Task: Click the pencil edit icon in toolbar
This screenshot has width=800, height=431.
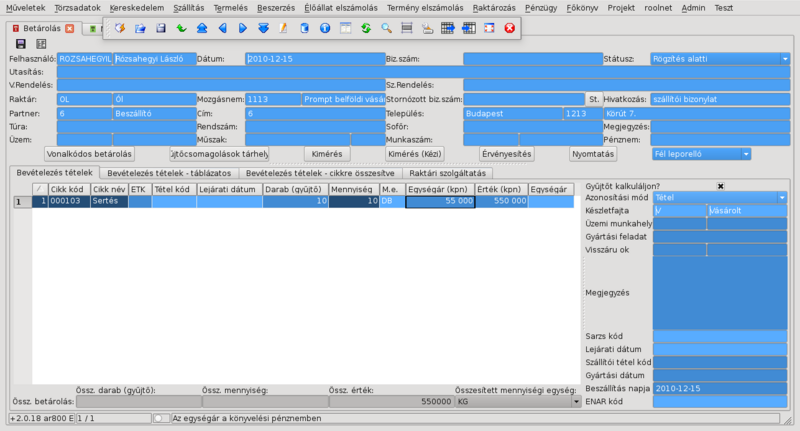Action: [x=283, y=27]
